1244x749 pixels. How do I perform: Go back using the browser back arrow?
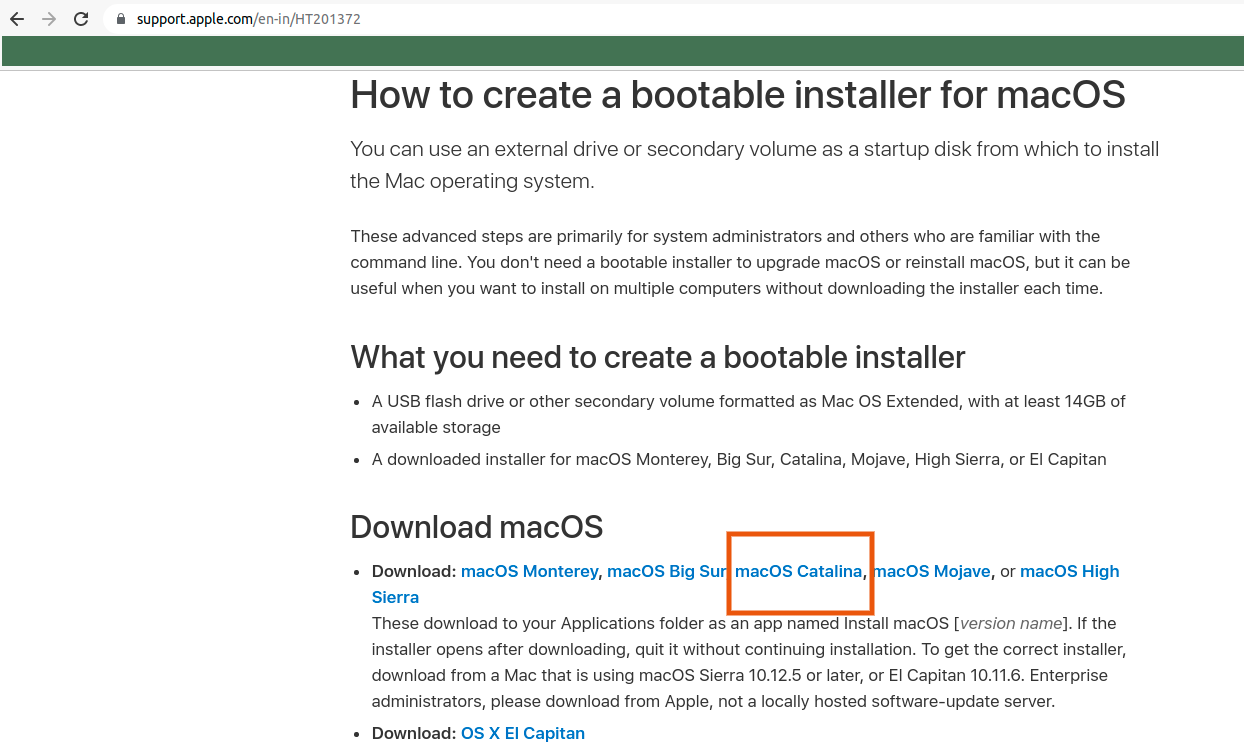click(17, 19)
